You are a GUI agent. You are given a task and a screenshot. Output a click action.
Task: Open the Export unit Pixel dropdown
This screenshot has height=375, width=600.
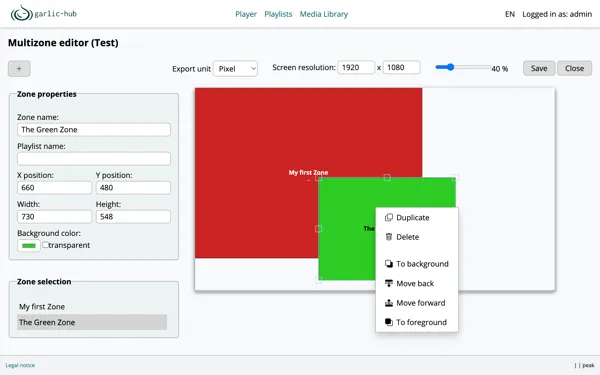235,69
